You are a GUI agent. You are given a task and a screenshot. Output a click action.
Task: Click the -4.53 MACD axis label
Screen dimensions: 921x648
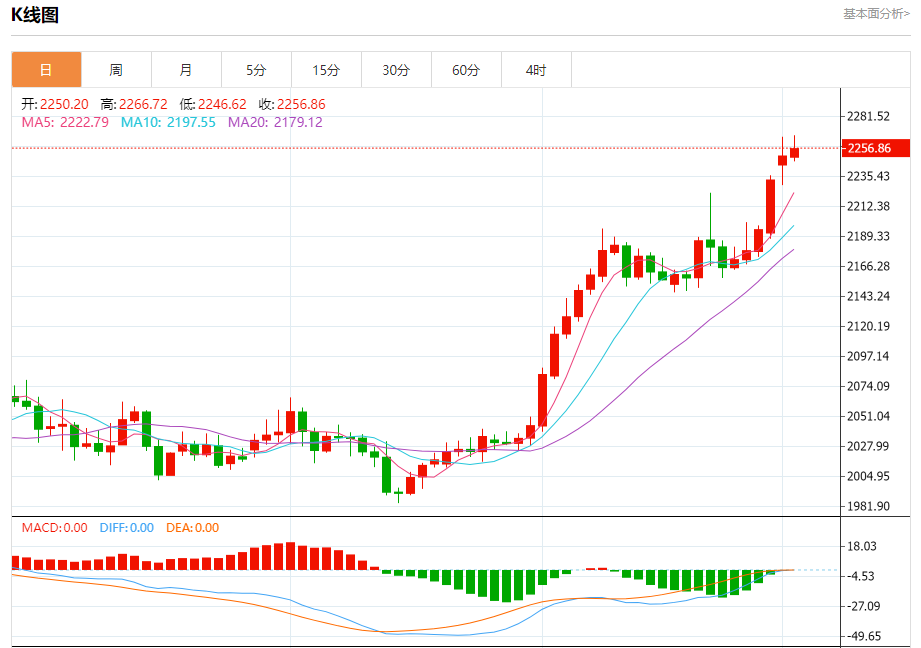coord(861,576)
